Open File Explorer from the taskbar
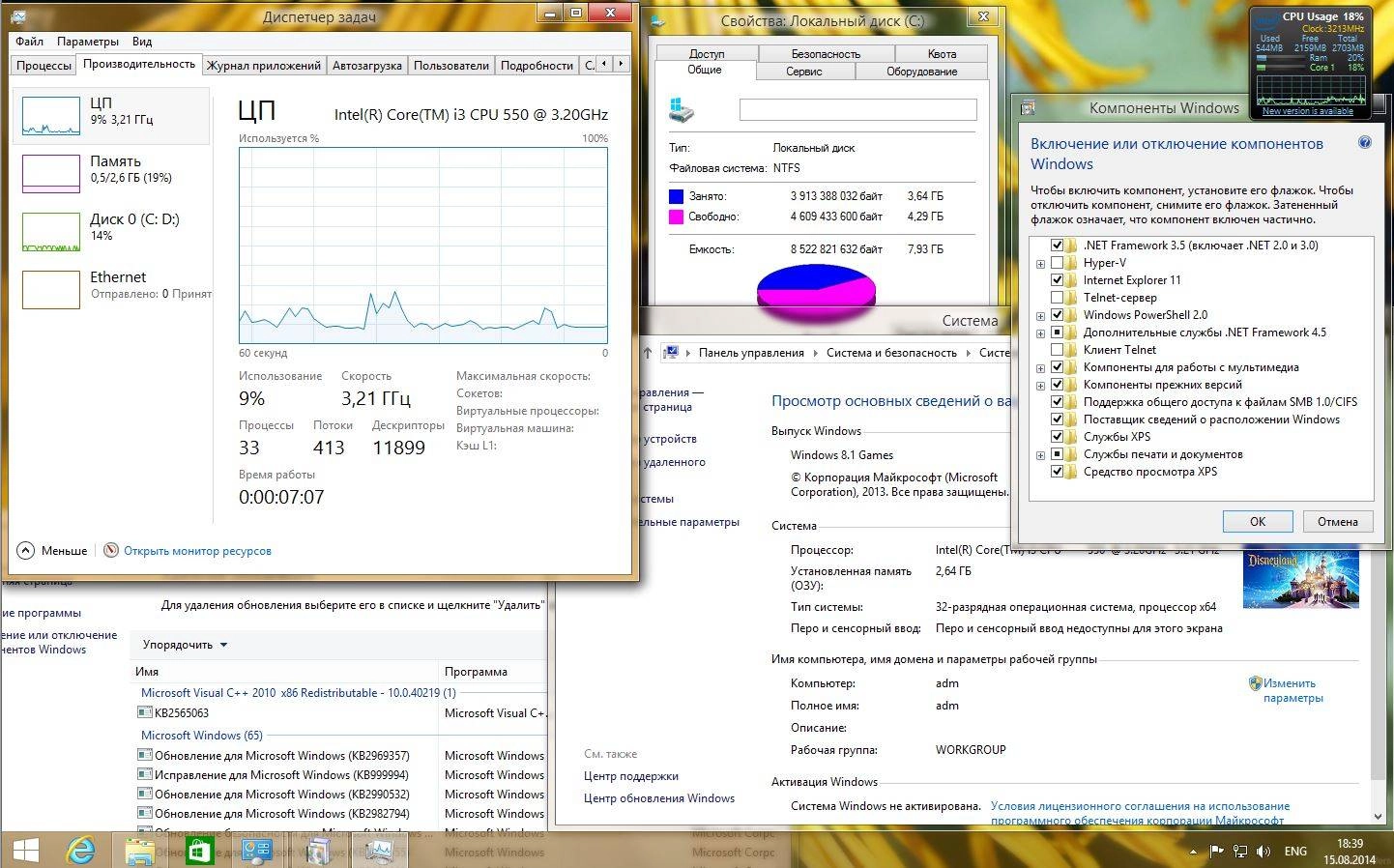 coord(140,851)
